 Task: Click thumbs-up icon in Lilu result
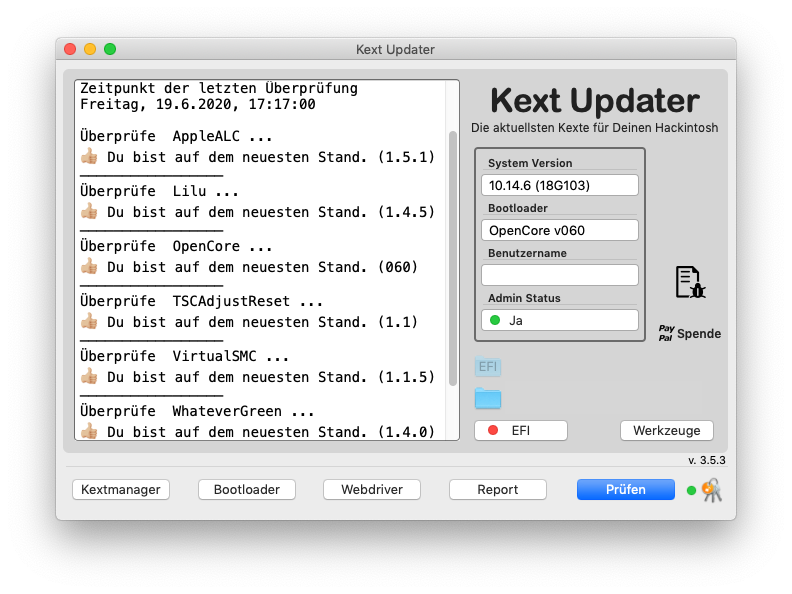click(89, 211)
